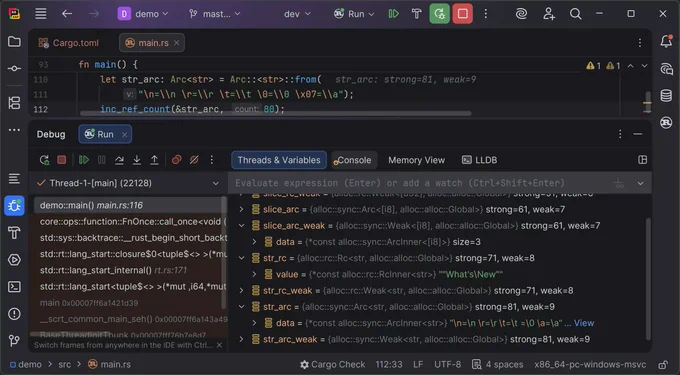The height and width of the screenshot is (375, 680).
Task: Open the Debug tool window bug icon
Action: (x=14, y=205)
